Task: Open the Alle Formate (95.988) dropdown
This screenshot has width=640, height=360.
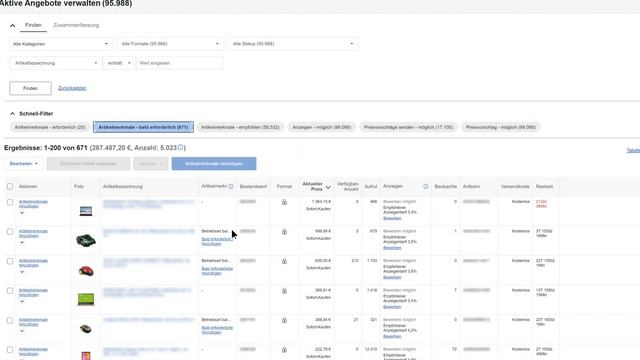Action: pos(170,44)
